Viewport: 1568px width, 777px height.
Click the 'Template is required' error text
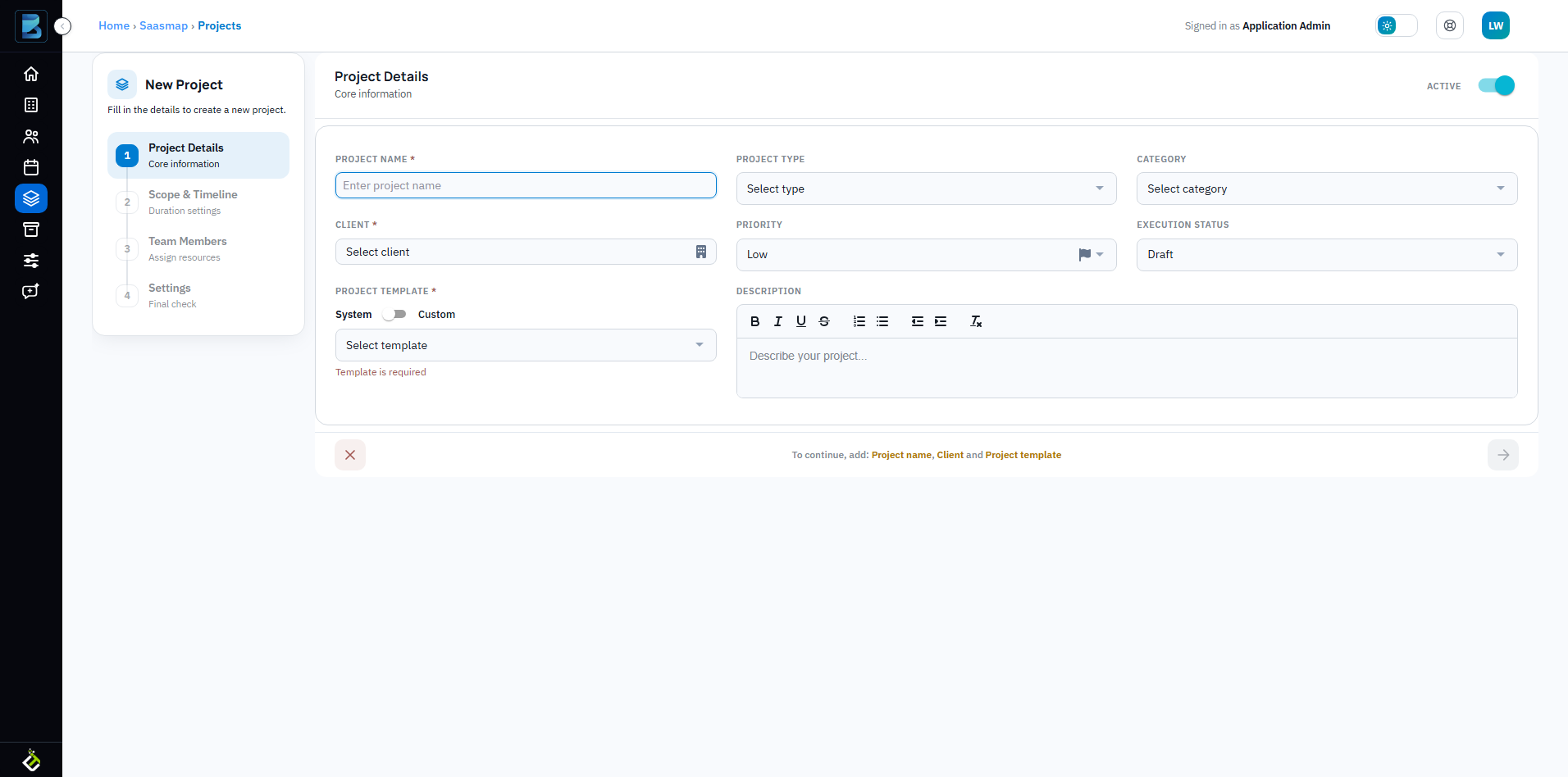(x=381, y=372)
